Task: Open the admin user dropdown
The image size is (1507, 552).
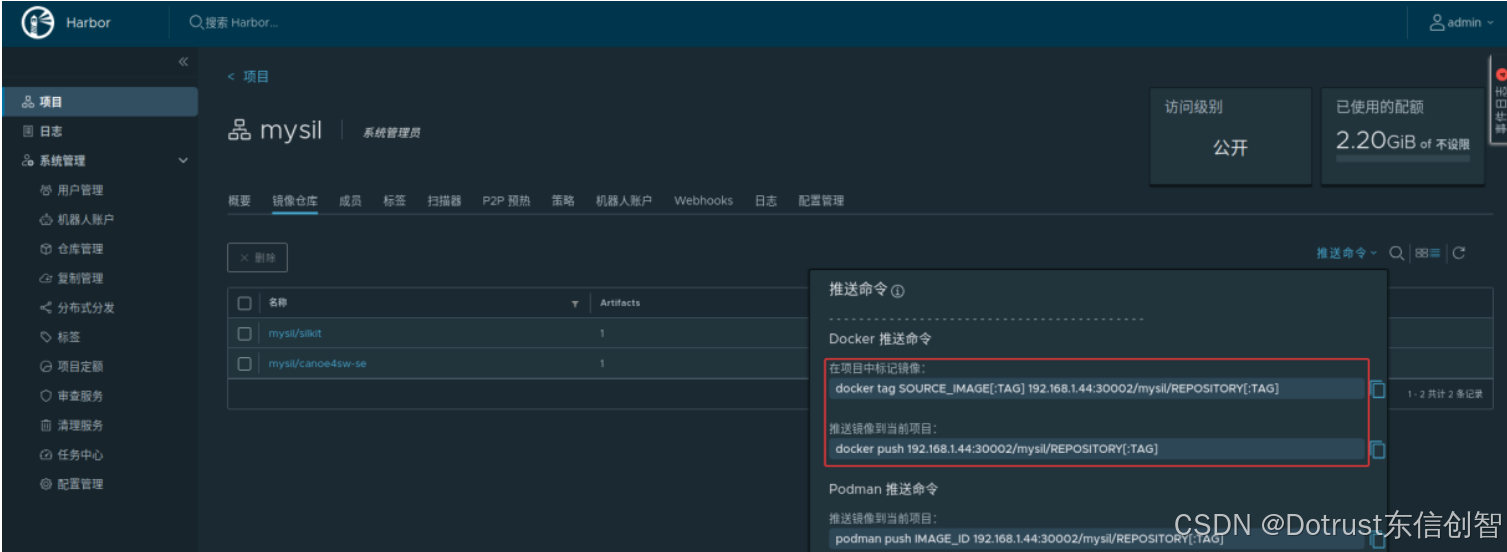Action: click(1462, 22)
